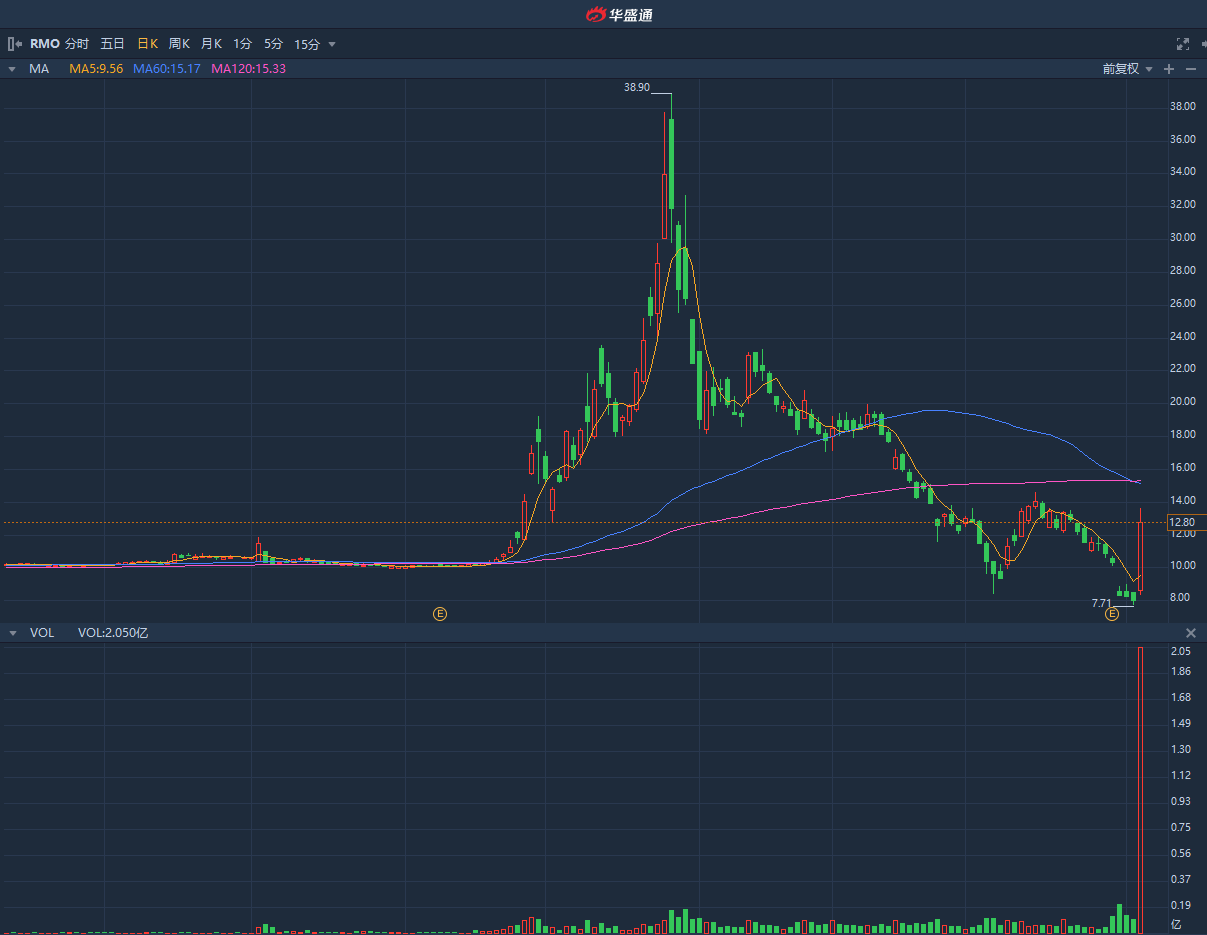Click the tall red latest volume bar
The width and height of the screenshot is (1207, 935).
(1140, 790)
